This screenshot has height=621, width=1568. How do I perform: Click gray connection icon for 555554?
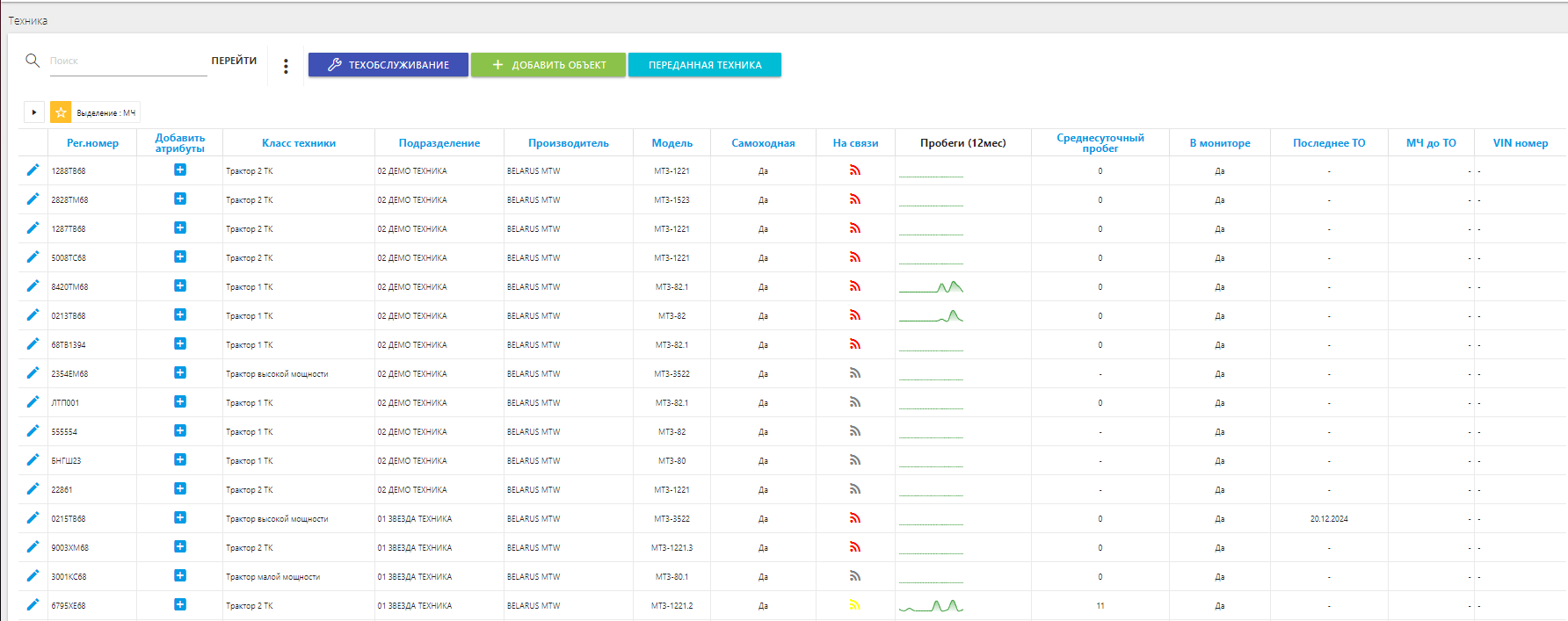point(854,431)
